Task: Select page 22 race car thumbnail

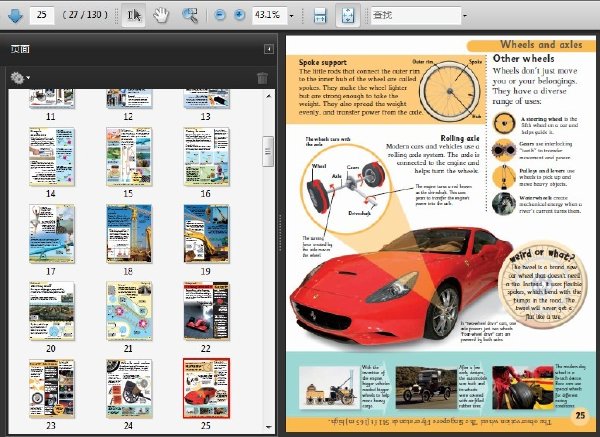Action: point(207,311)
